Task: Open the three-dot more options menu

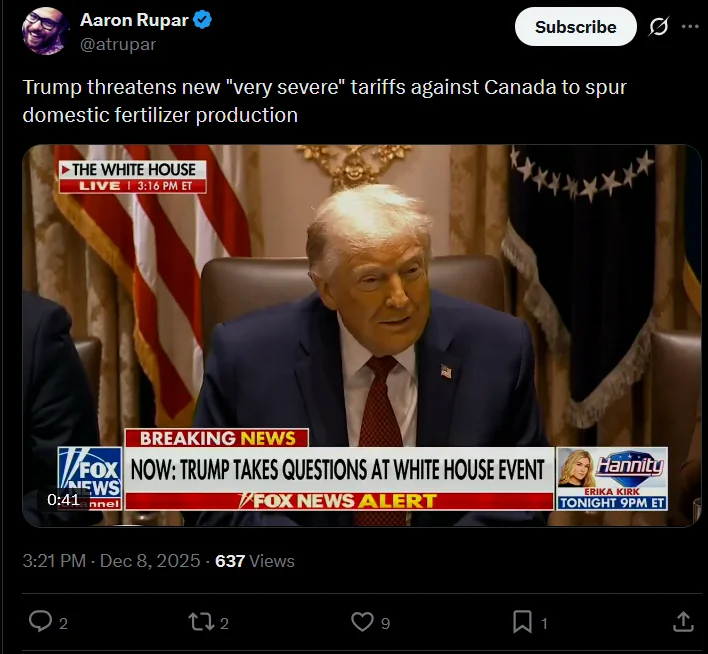Action: tap(690, 27)
